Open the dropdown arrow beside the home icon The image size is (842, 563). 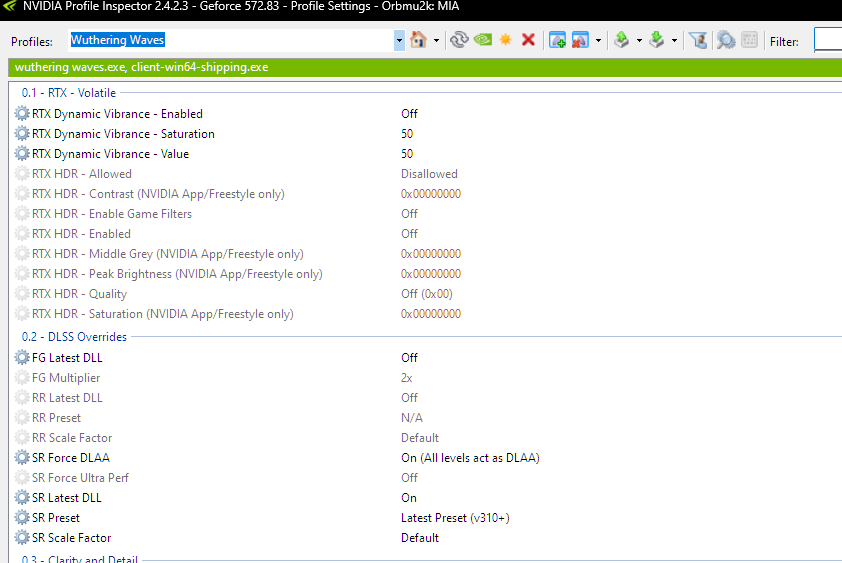click(x=436, y=40)
